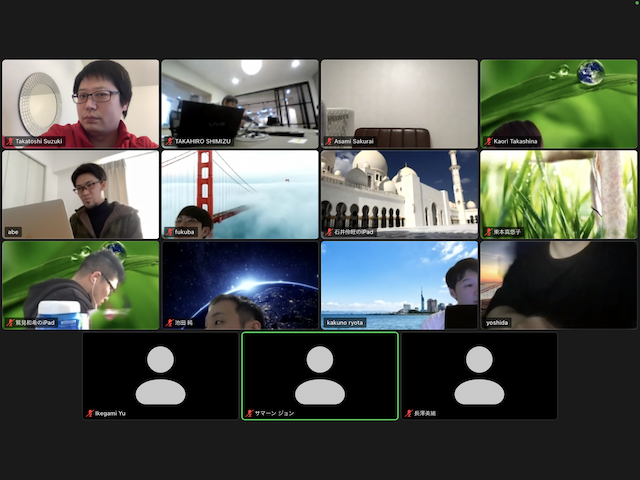The image size is (640, 480).
Task: Click muted mic icon beside サマーン ジョン
Action: [x=249, y=413]
